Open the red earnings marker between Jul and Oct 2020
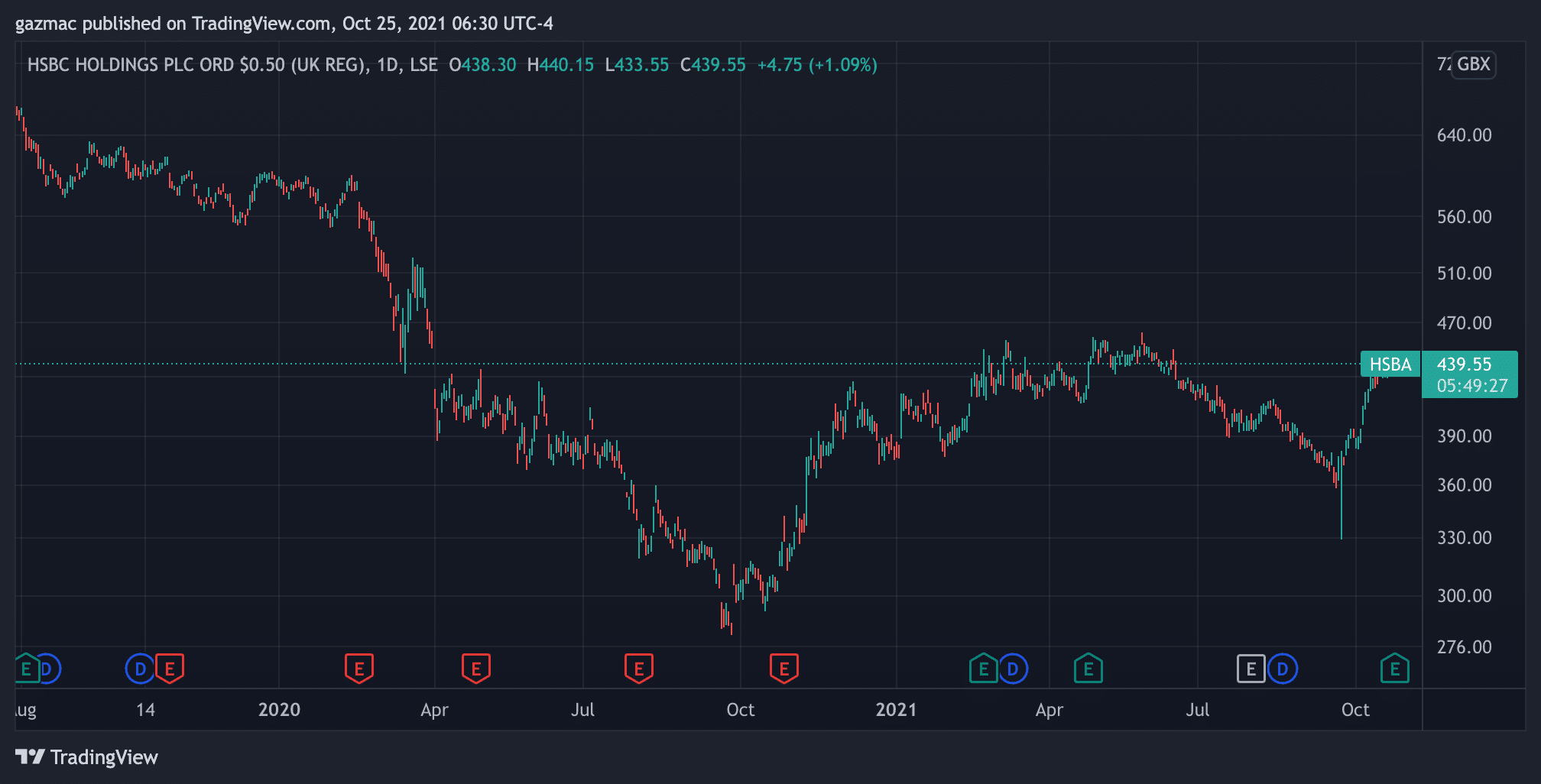Screen dimensions: 1541x784 pos(639,669)
